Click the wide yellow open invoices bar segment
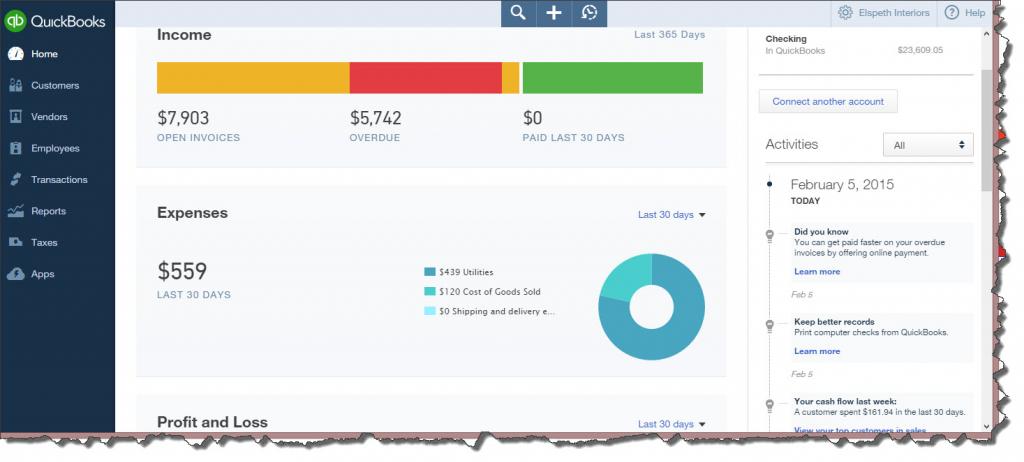The image size is (1024, 462). click(253, 78)
